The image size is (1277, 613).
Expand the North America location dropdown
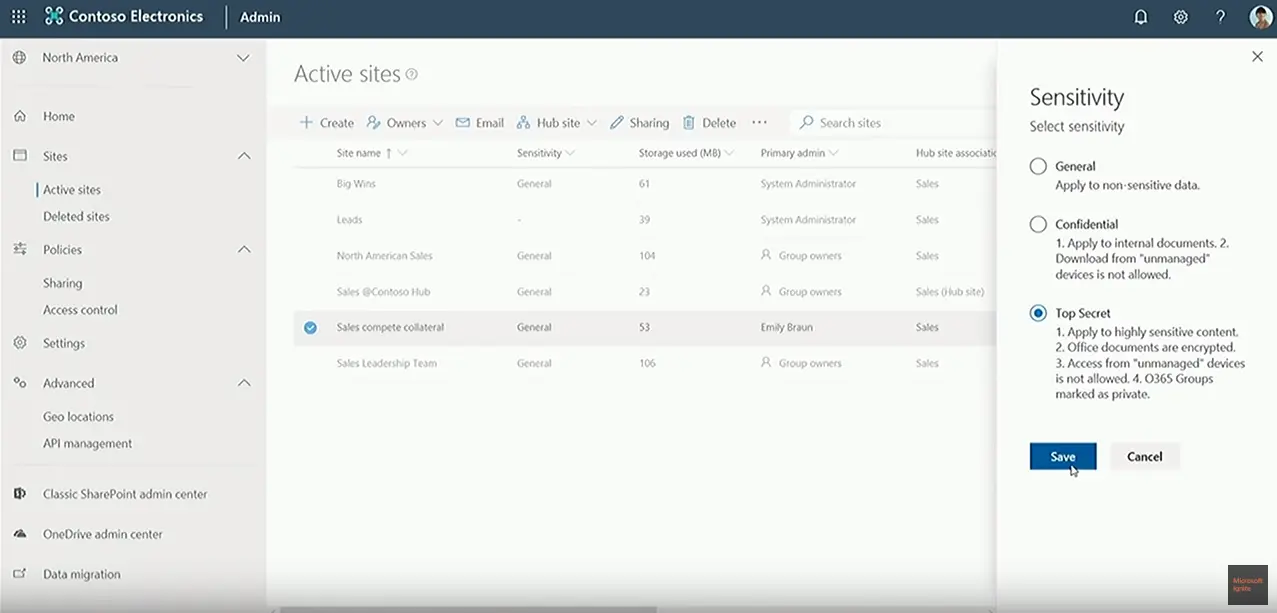pos(243,58)
